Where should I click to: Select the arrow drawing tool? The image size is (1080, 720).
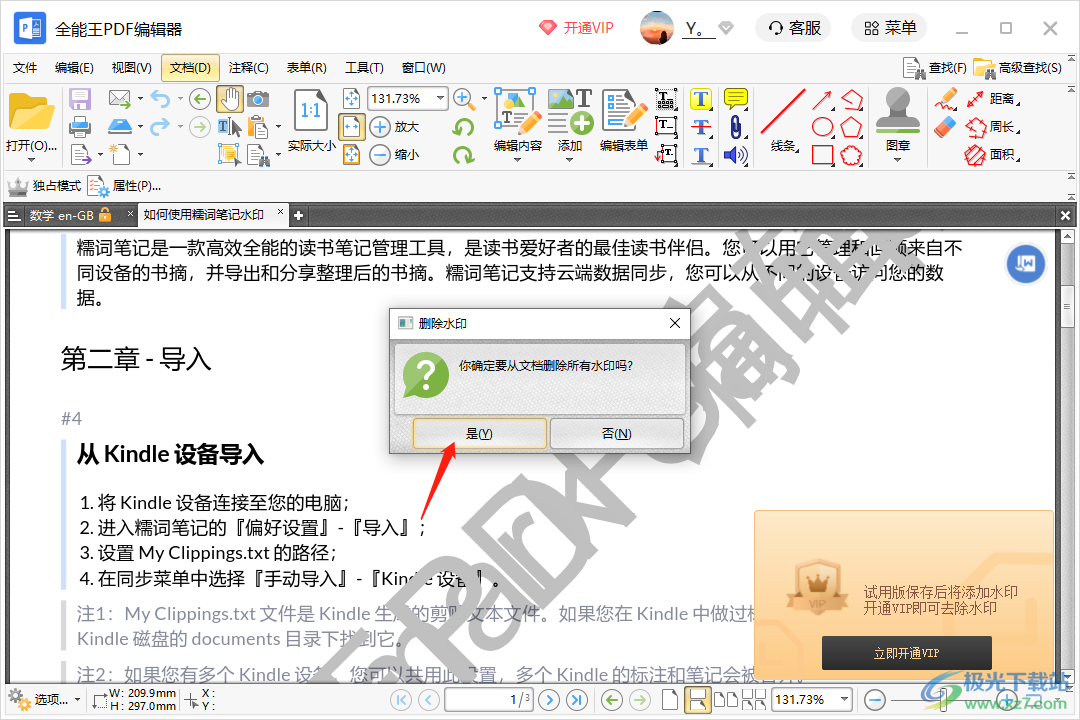pyautogui.click(x=822, y=101)
